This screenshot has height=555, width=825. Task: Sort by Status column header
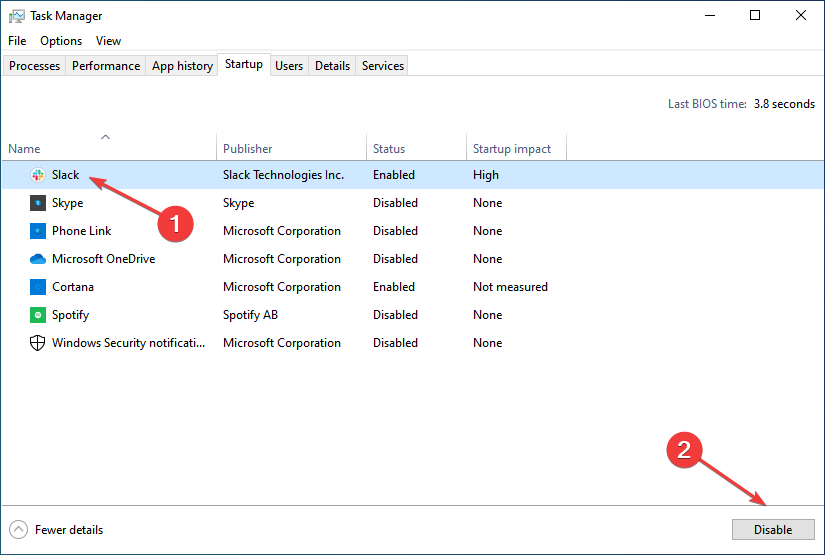pyautogui.click(x=389, y=149)
